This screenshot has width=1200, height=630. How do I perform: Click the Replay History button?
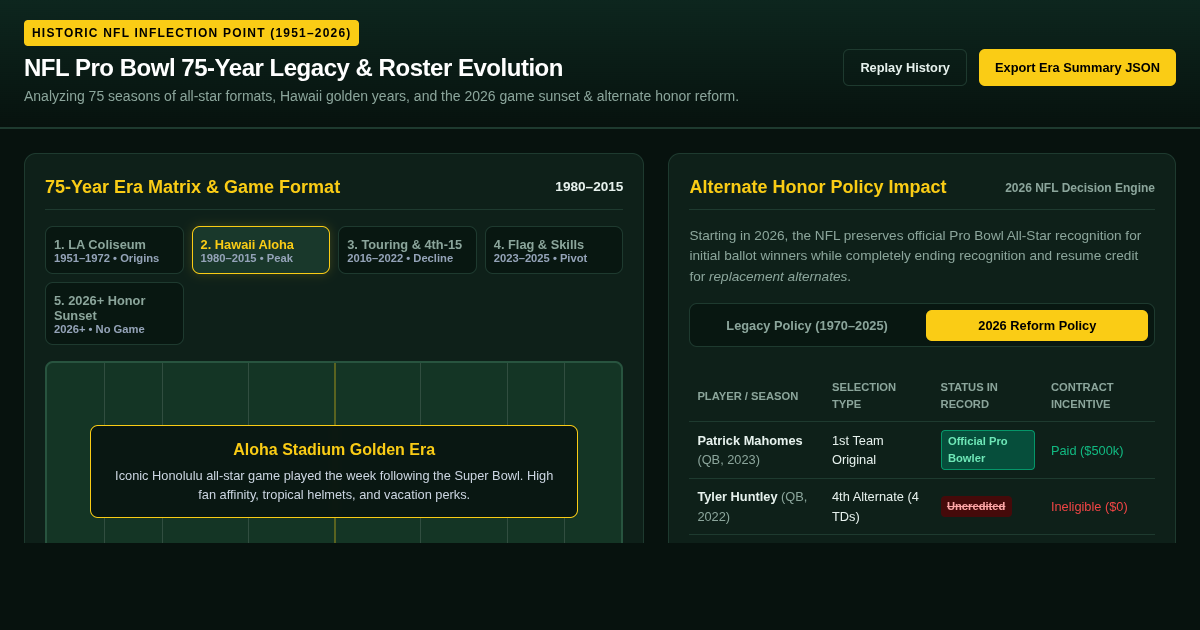click(905, 67)
